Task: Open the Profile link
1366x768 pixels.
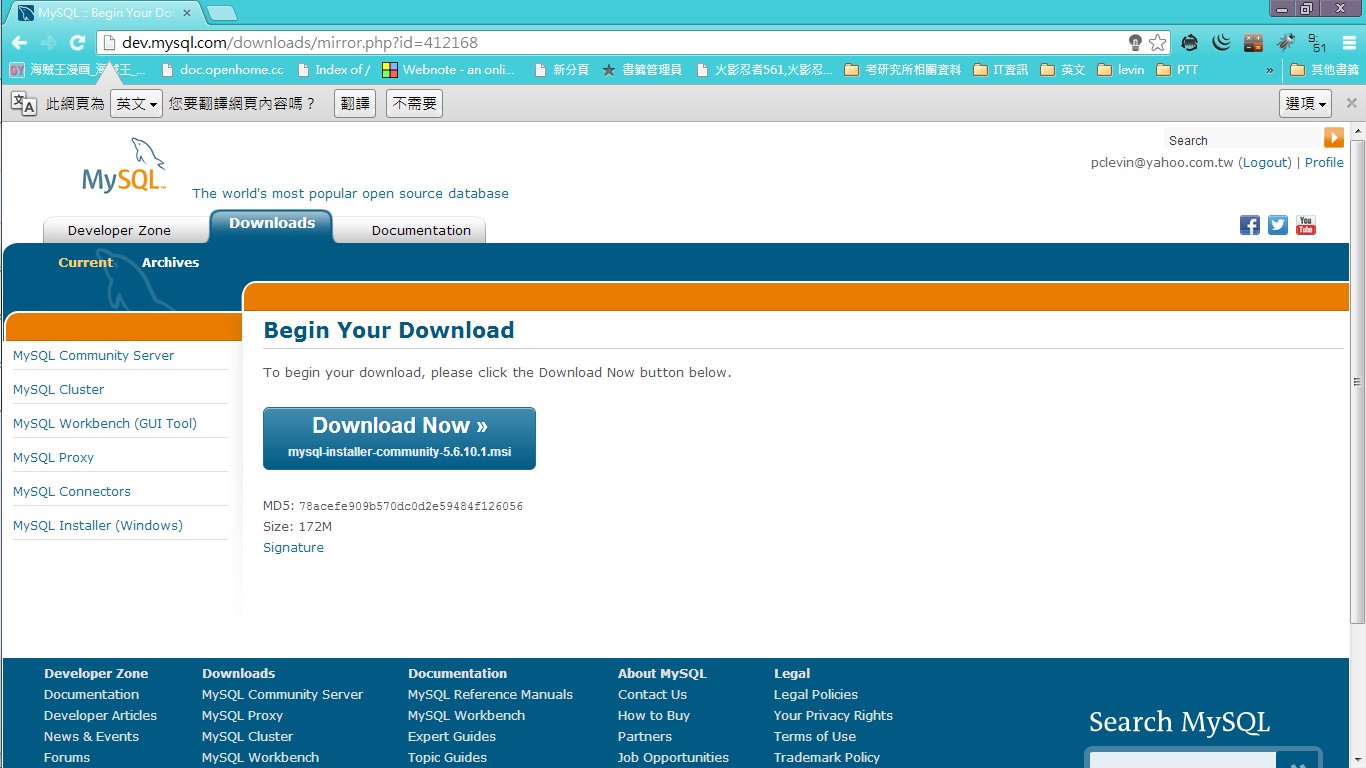Action: [1324, 162]
